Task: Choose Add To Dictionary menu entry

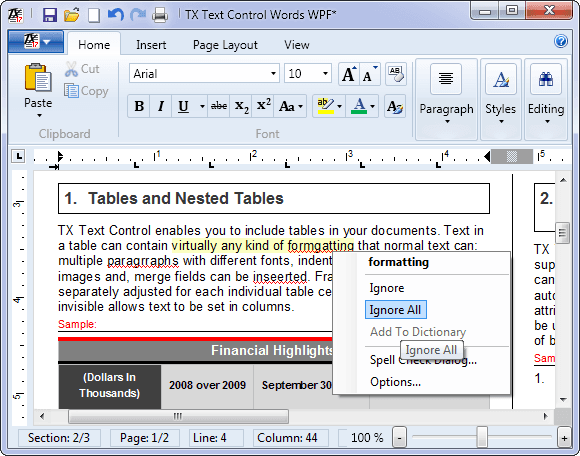Action: [418, 332]
